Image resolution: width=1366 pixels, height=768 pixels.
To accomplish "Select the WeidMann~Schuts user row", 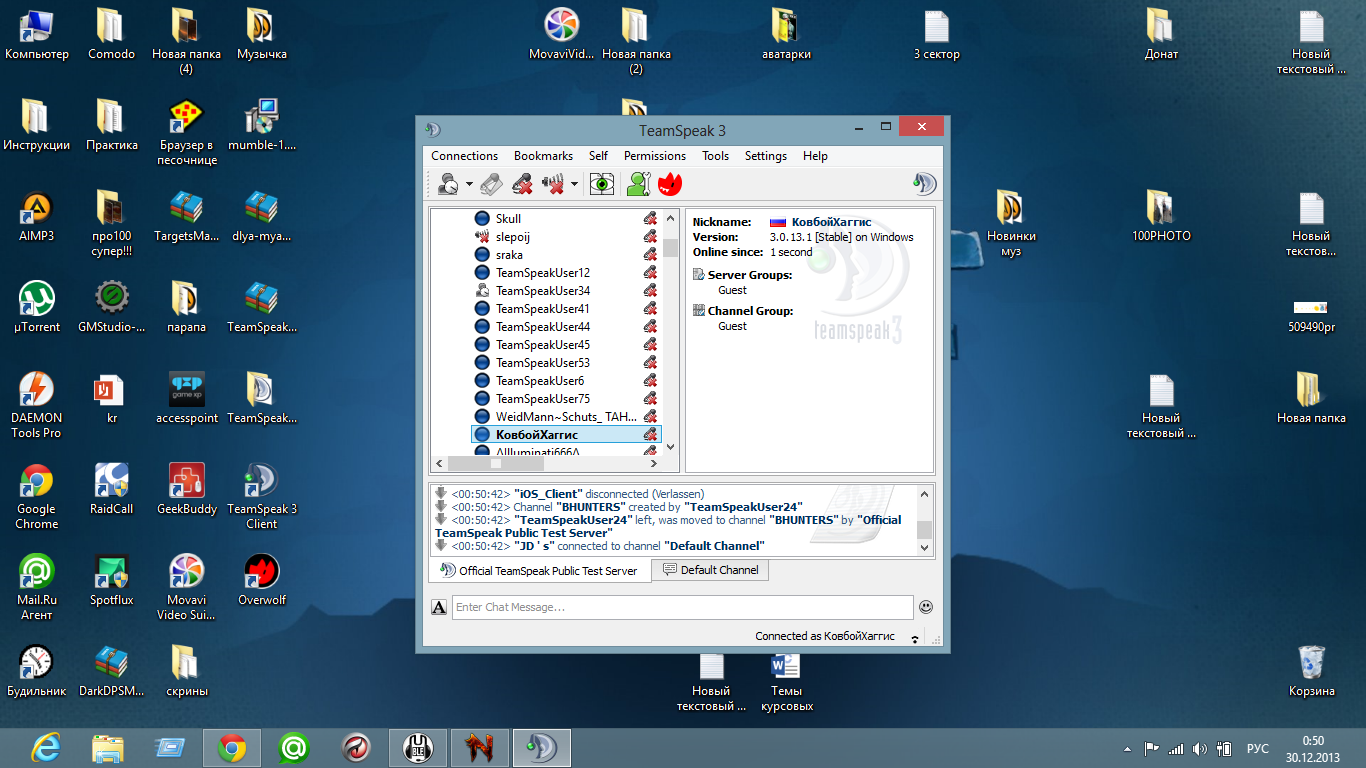I will pos(566,417).
